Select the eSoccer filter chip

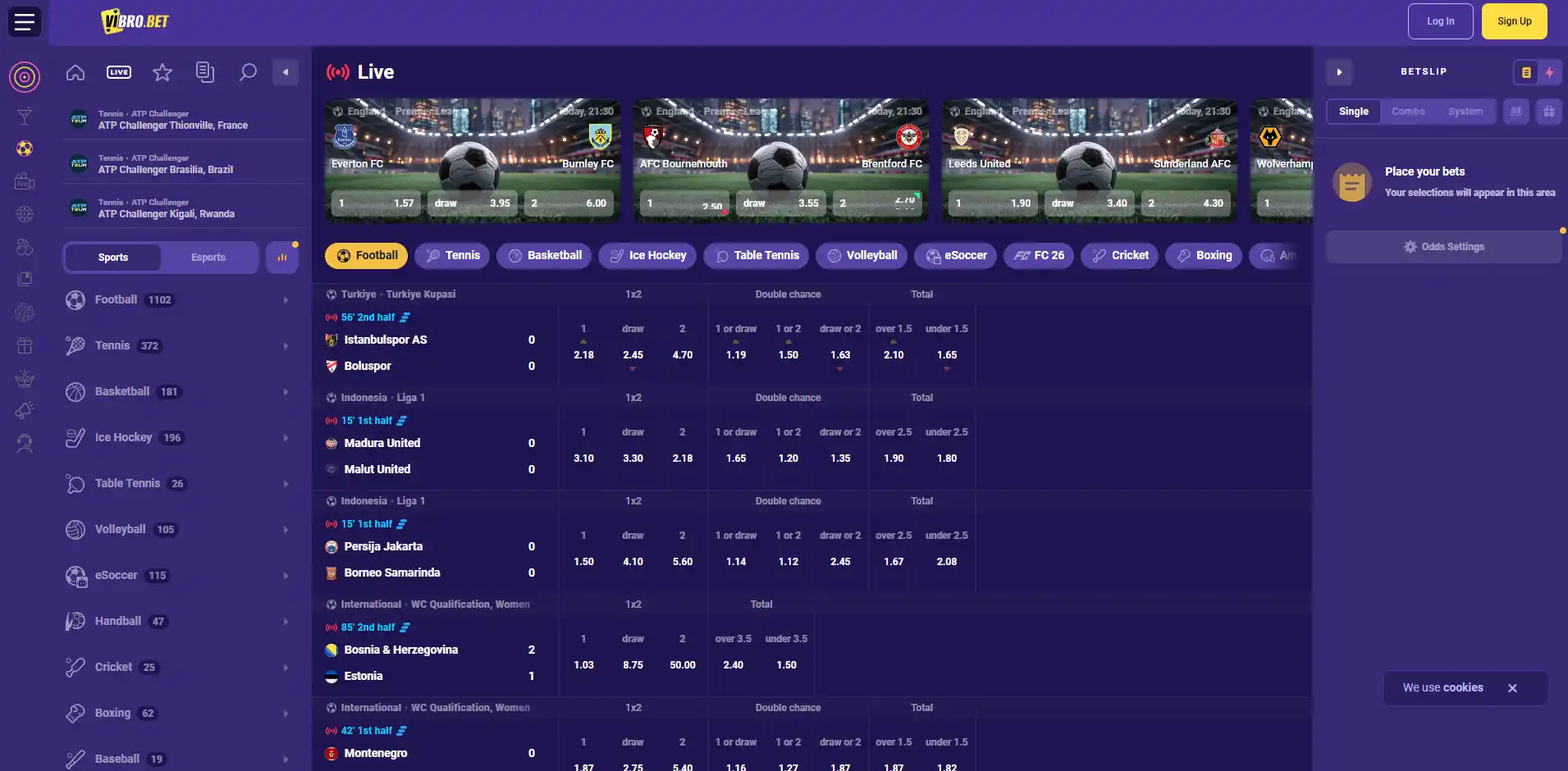[x=956, y=256]
